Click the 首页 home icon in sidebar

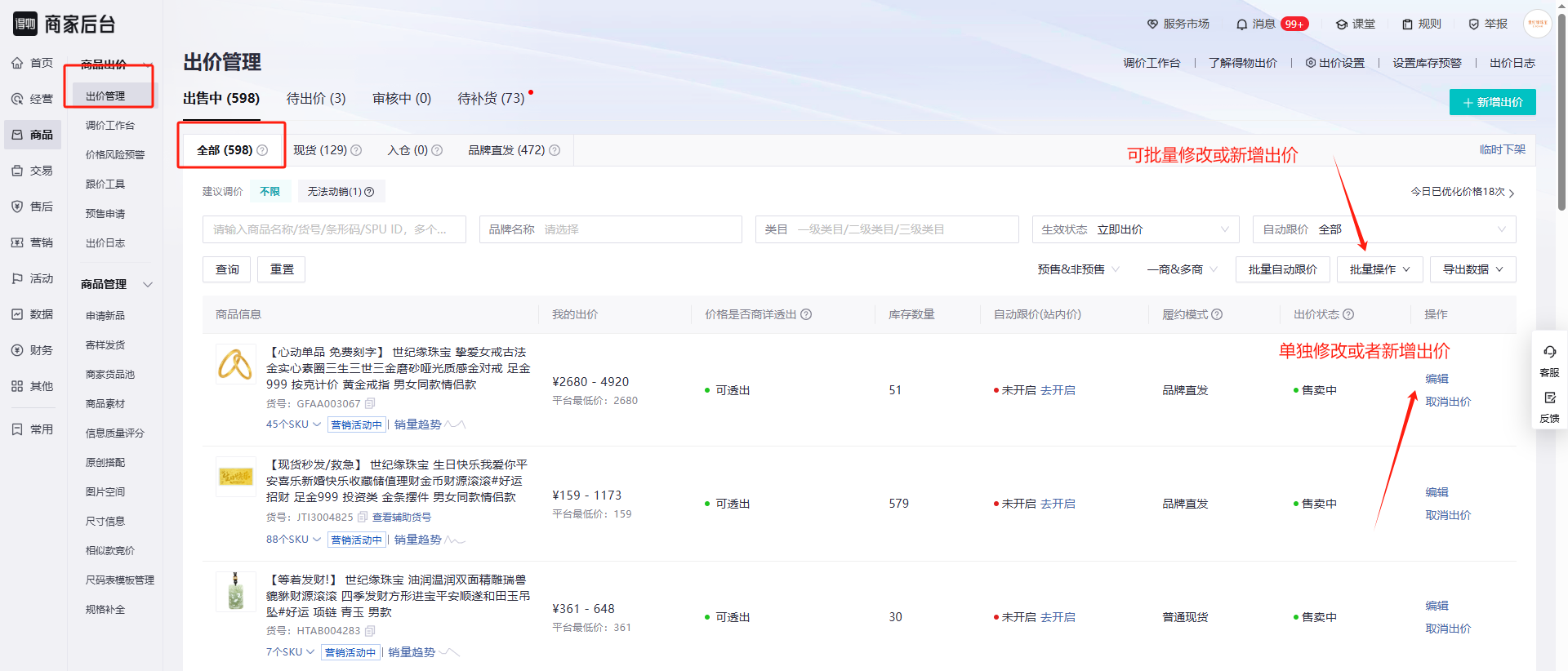(x=17, y=63)
